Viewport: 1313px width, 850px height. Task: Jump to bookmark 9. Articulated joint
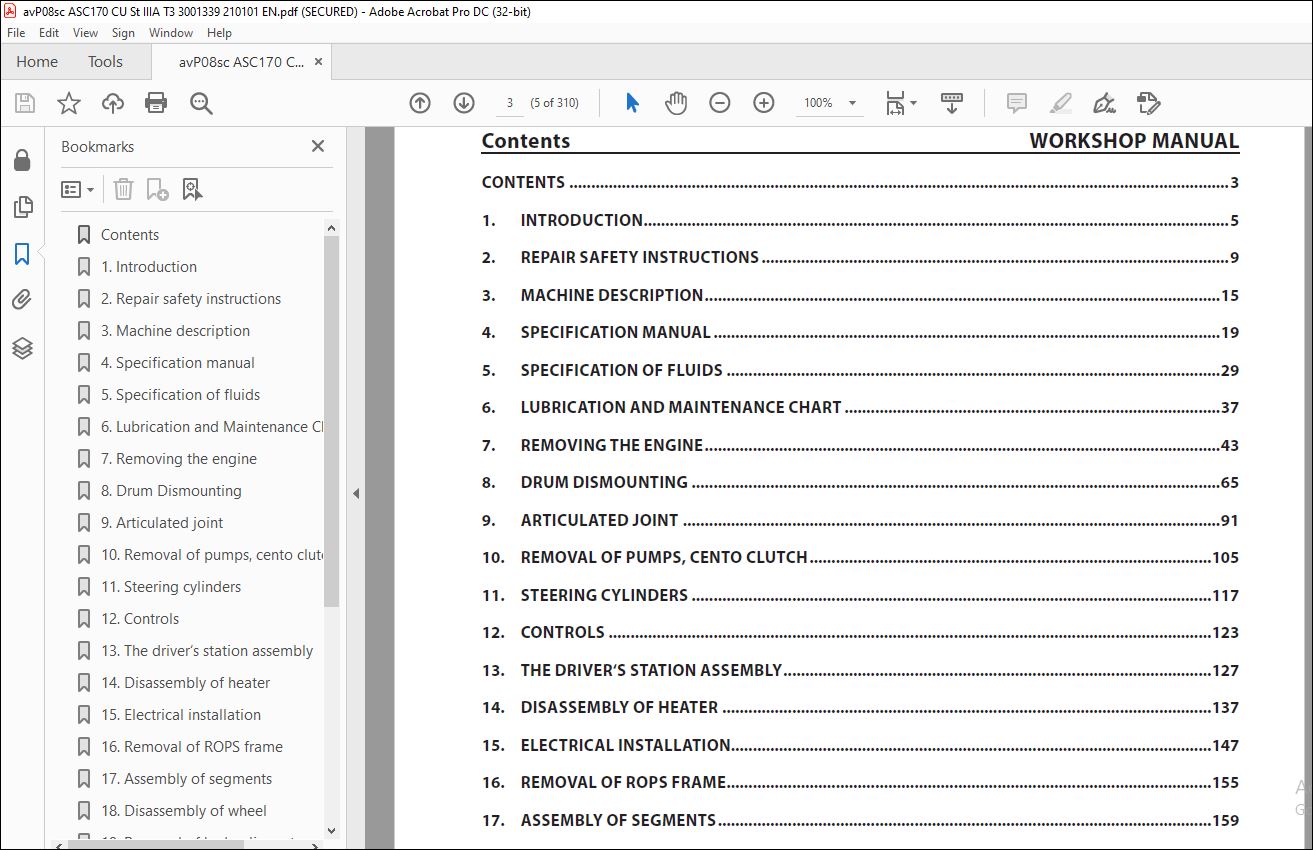162,523
